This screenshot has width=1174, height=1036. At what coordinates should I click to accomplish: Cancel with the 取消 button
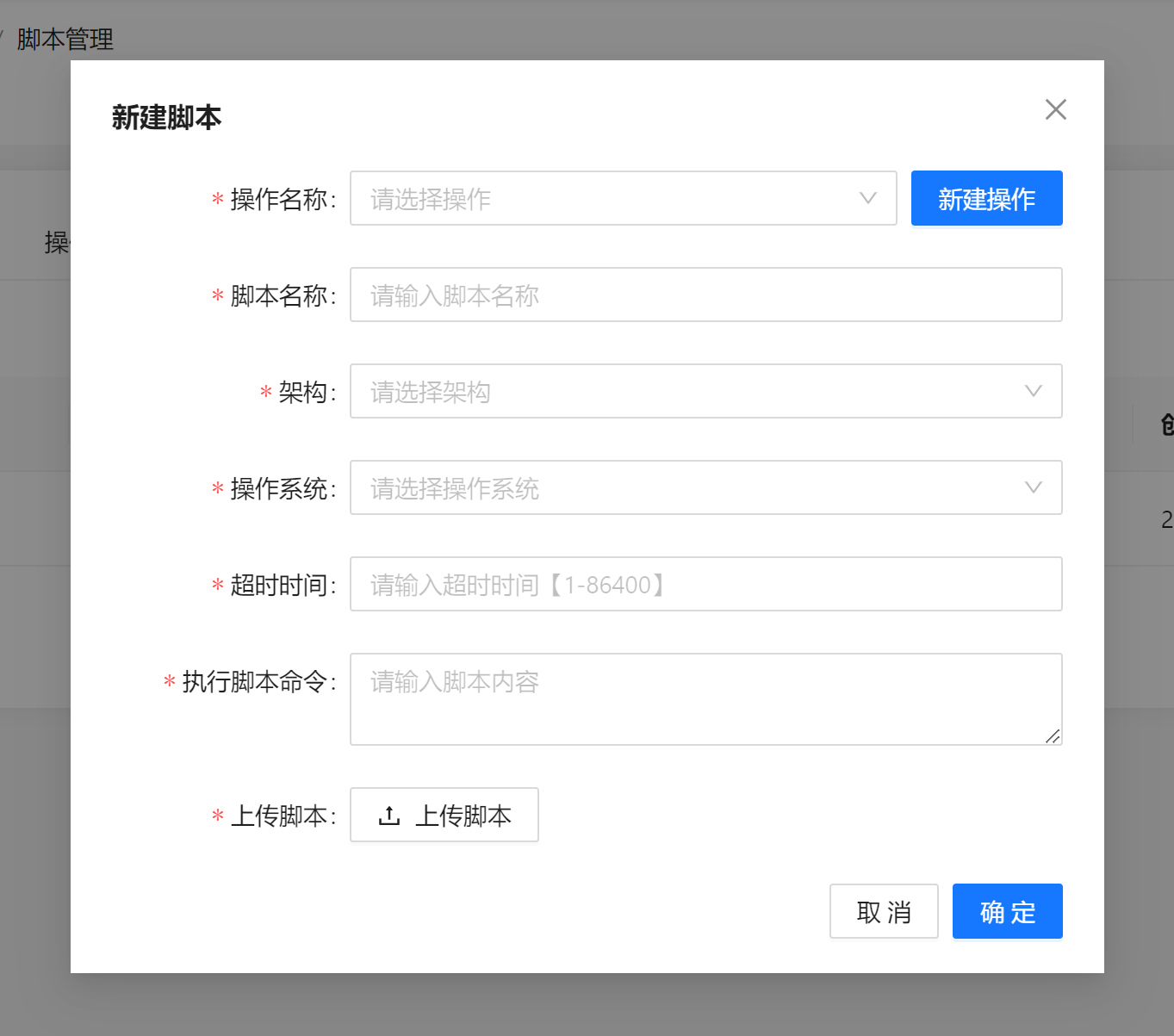884,912
